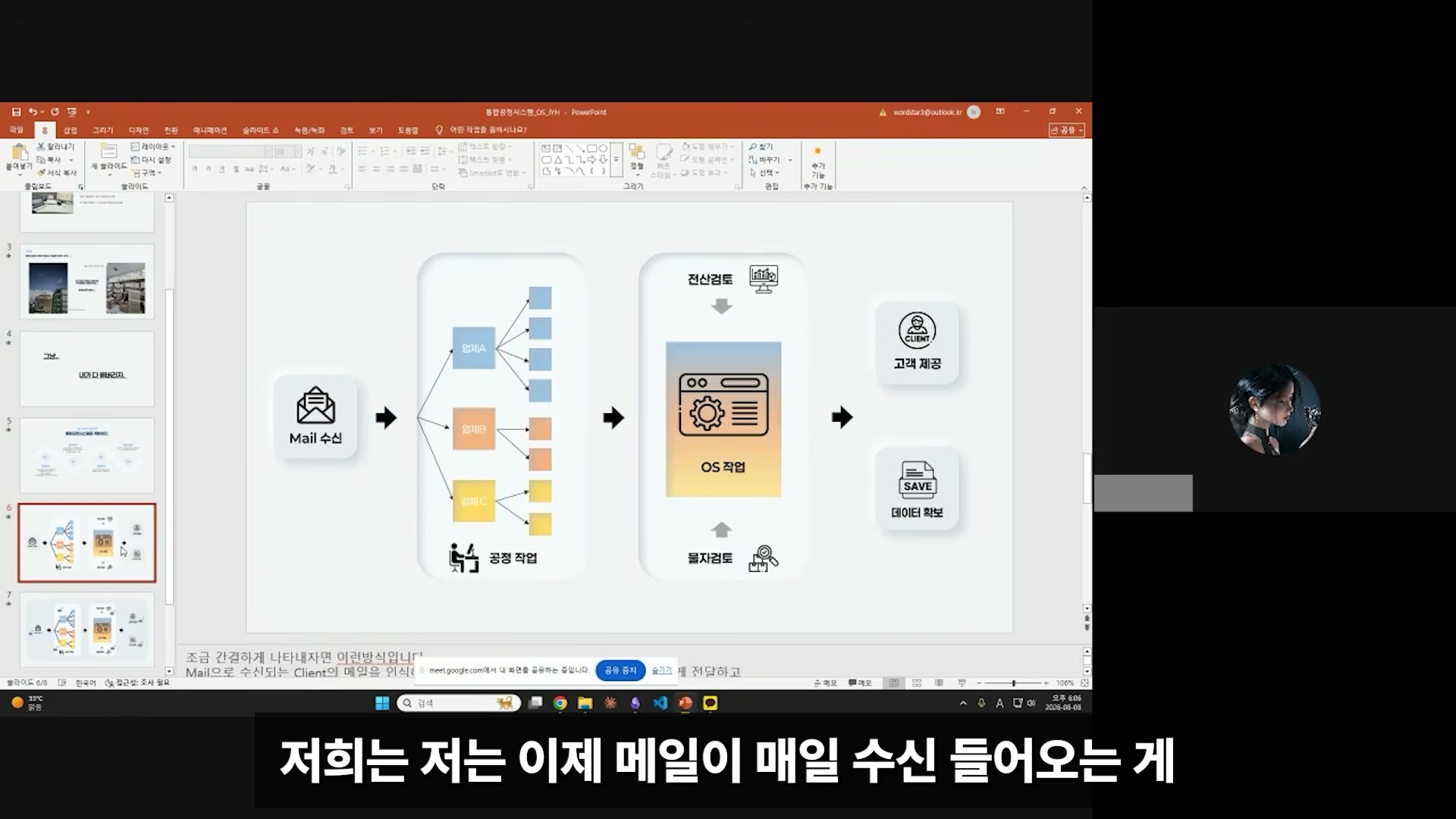
Task: Open Google Chrome from taskbar
Action: point(560,703)
